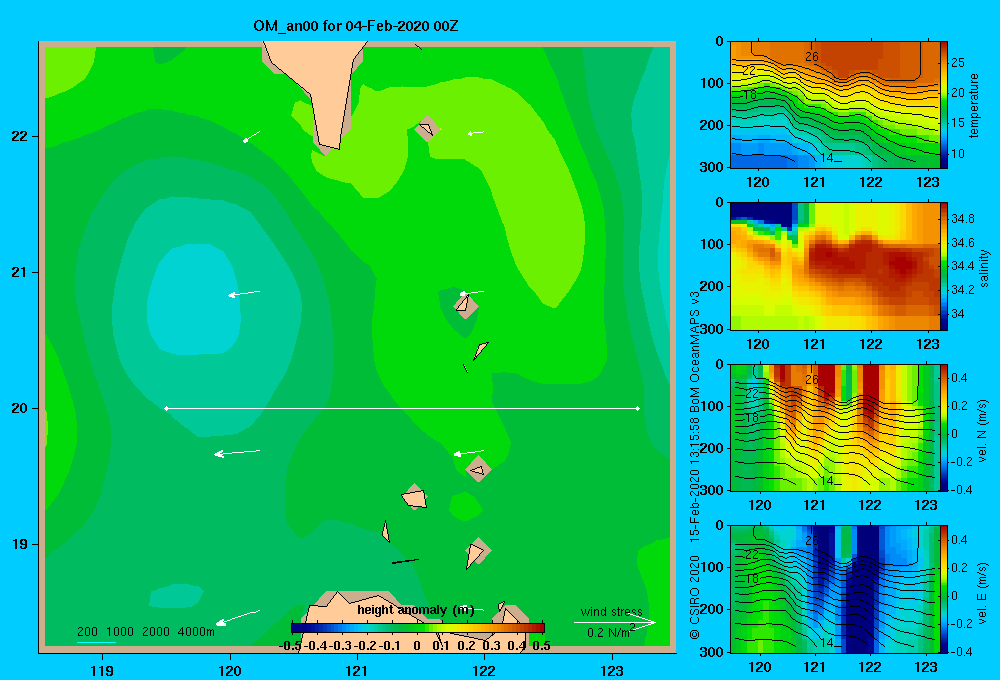Click the '0.2 N/m2' wind stress value
The width and height of the screenshot is (1000, 680).
[611, 632]
